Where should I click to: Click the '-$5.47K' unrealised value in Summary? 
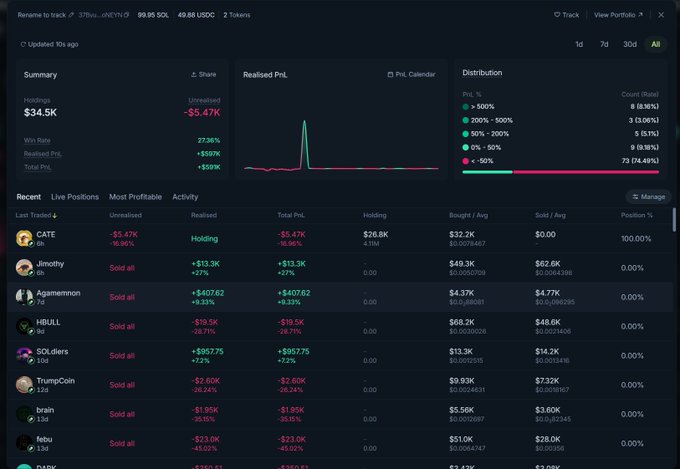202,113
